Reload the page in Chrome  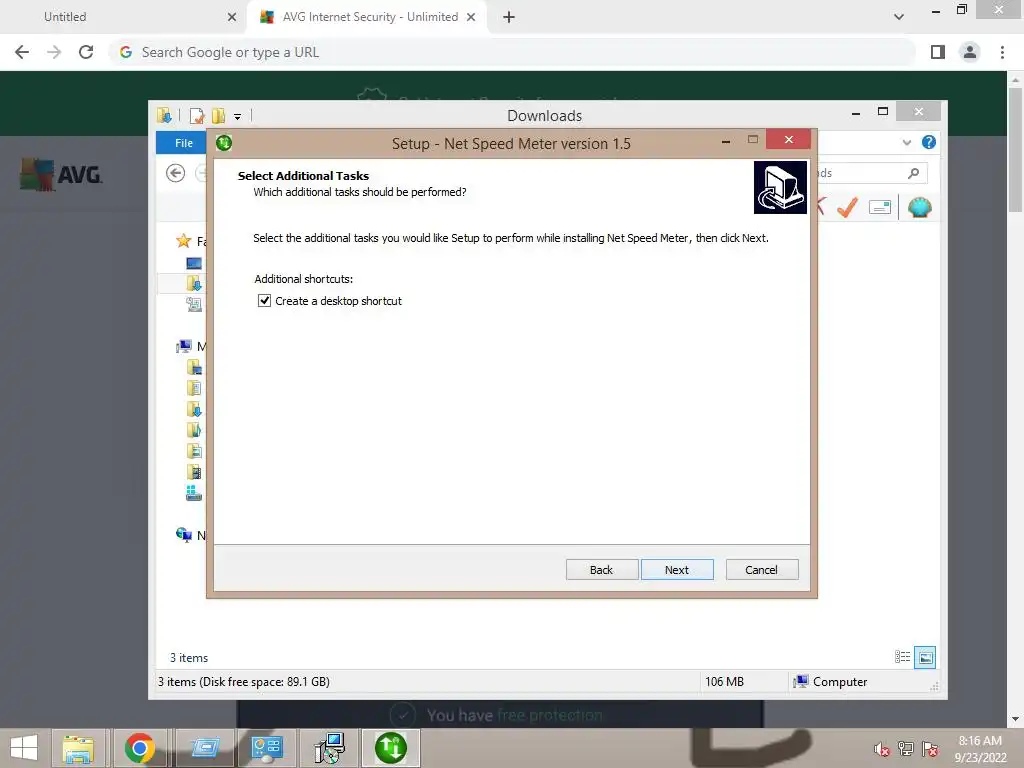(86, 52)
